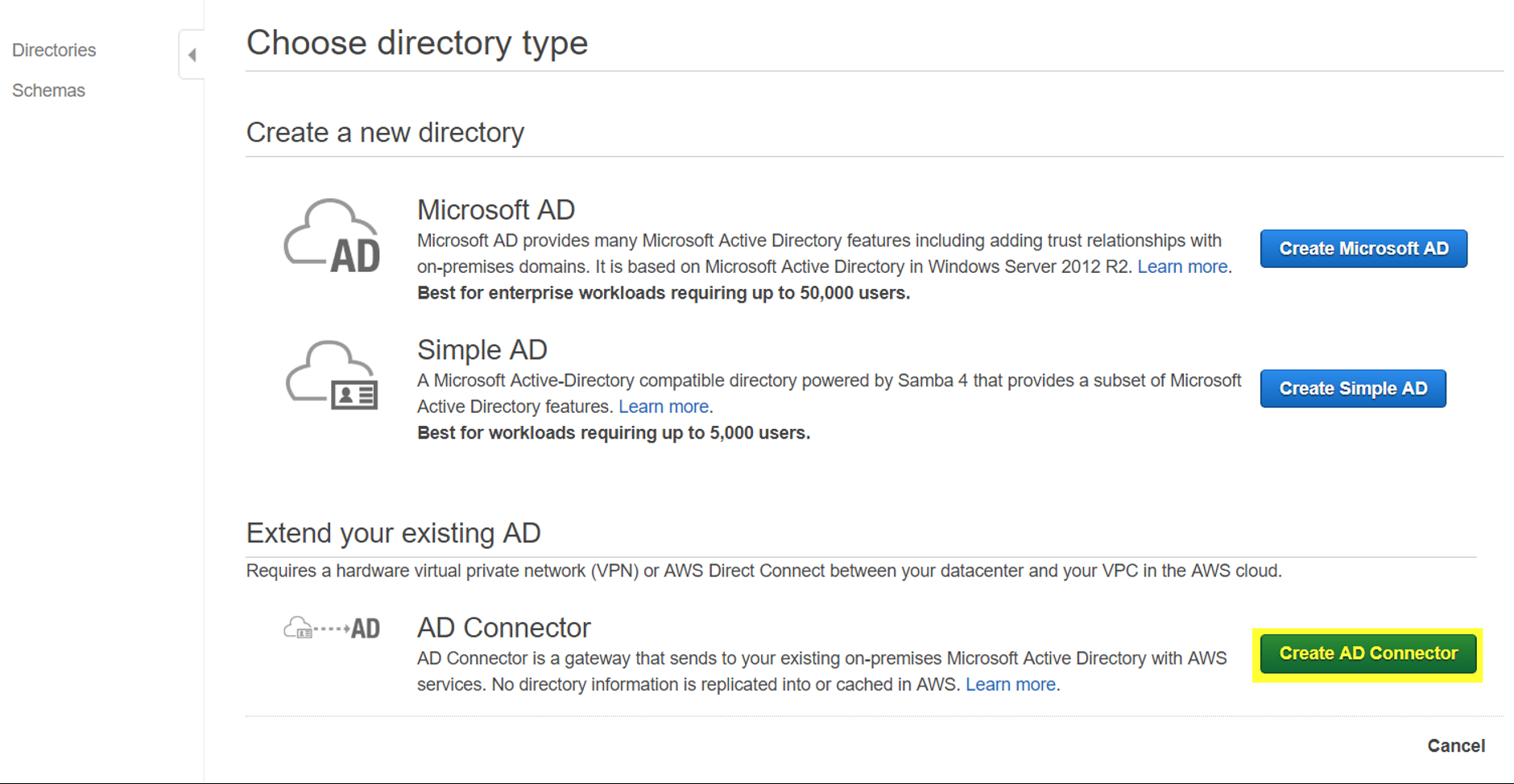Click the Create Microsoft AD button
The height and width of the screenshot is (784, 1514).
coord(1363,248)
